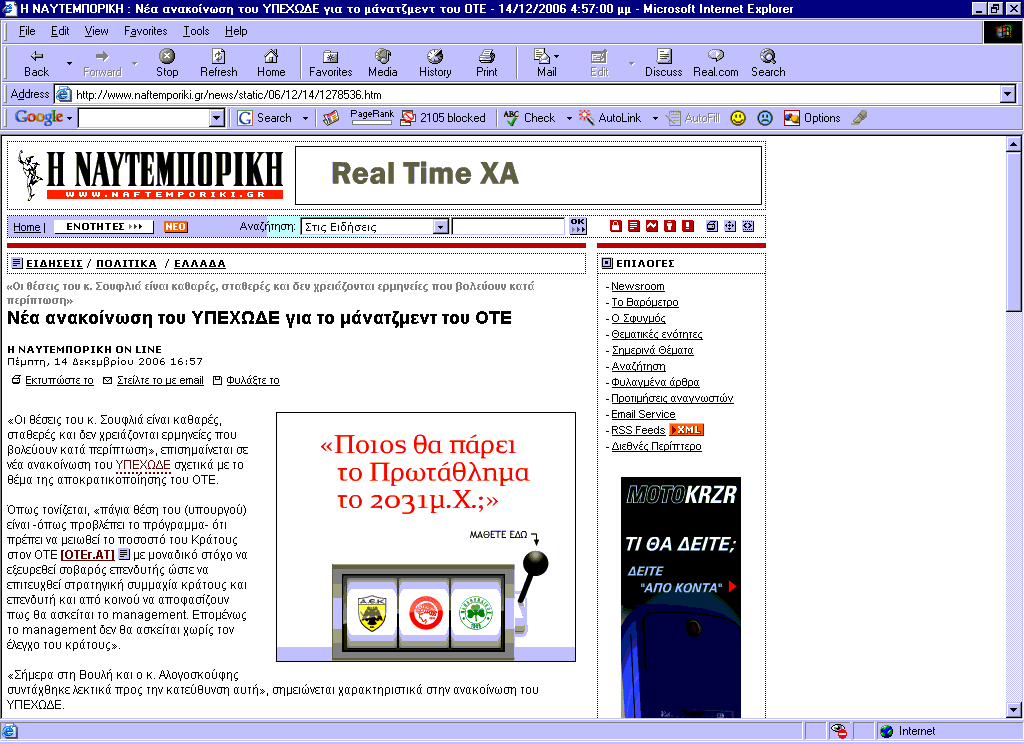Image resolution: width=1024 pixels, height=744 pixels.
Task: Go back using the Back arrow button
Action: coord(37,63)
